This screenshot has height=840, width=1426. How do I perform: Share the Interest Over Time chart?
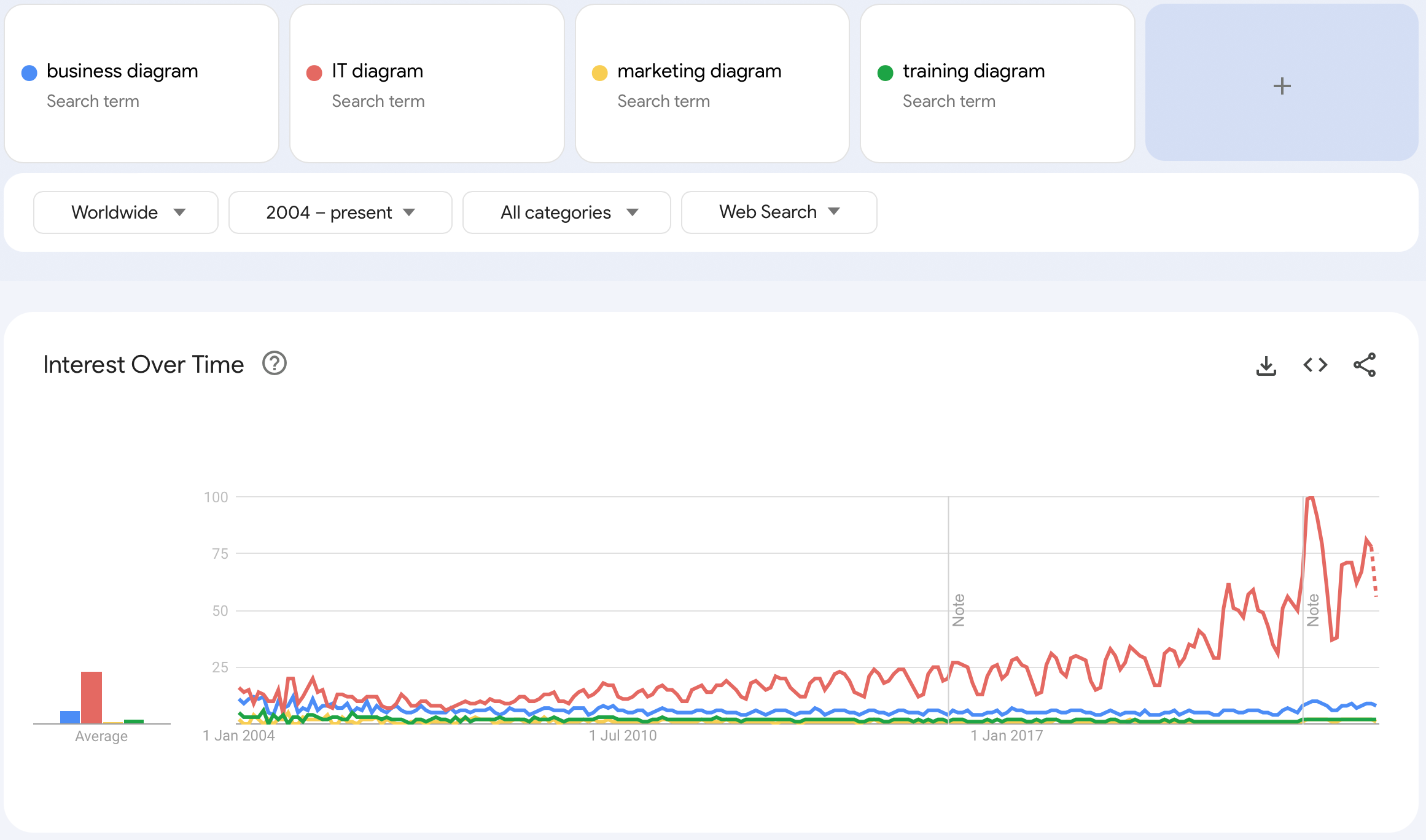tap(1365, 365)
